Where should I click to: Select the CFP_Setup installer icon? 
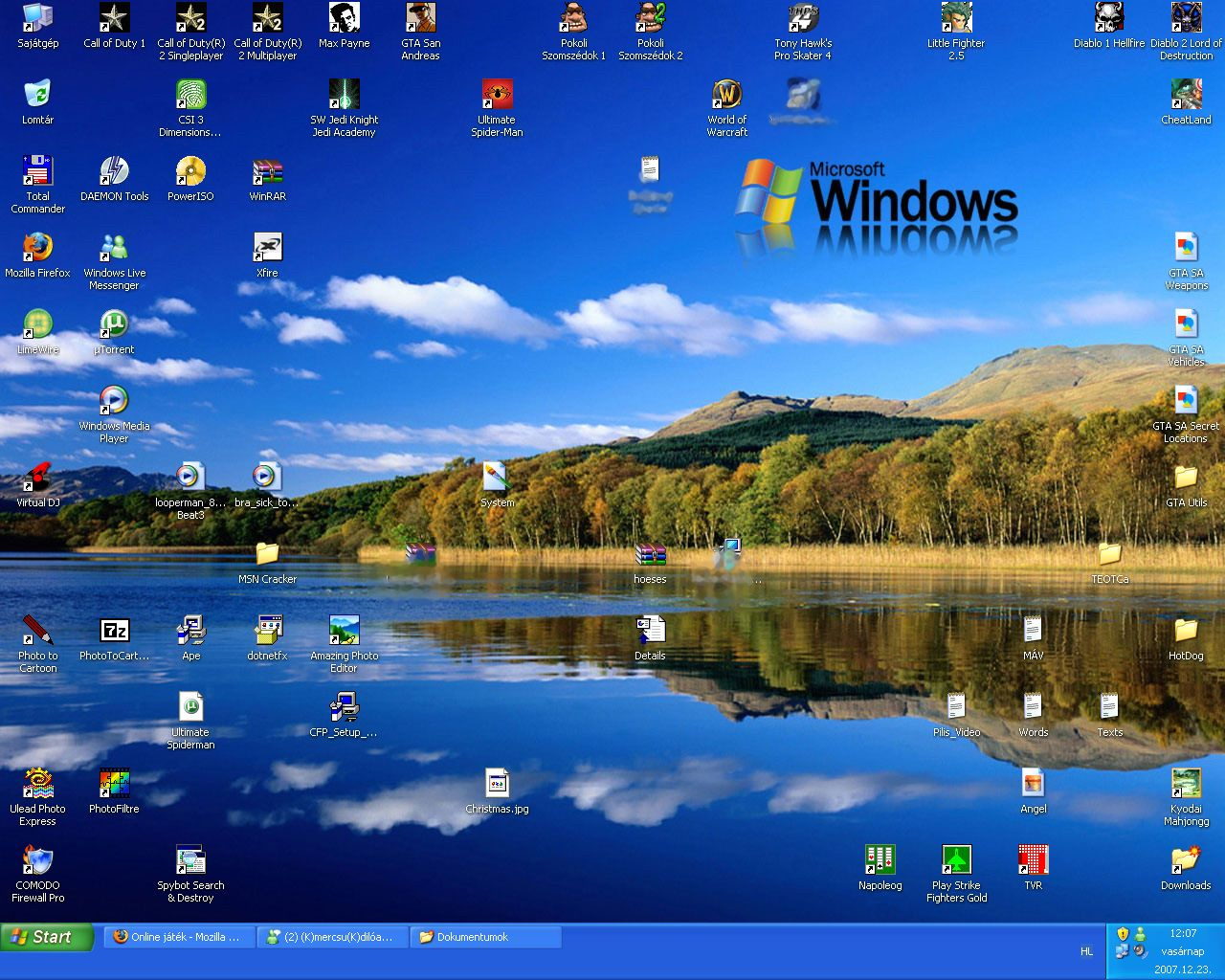point(344,716)
